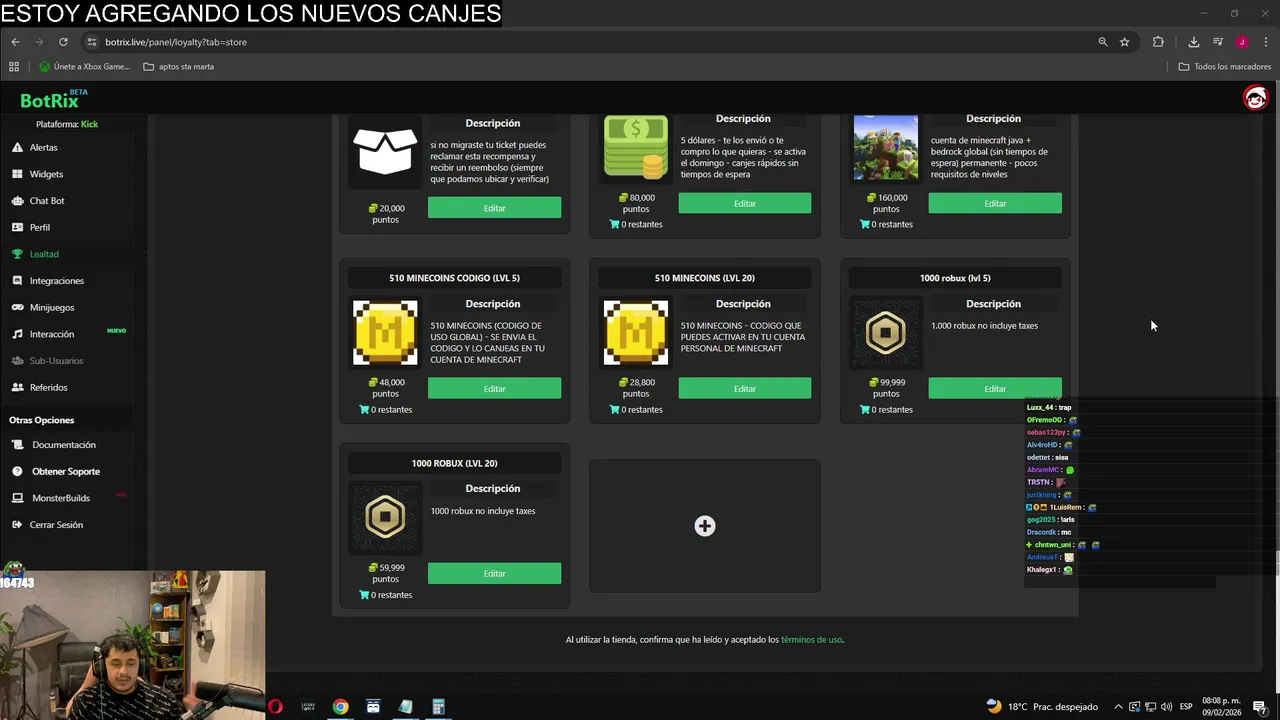
Task: Click the '1000 ROBUX (LVL 20)' title
Action: [x=454, y=463]
